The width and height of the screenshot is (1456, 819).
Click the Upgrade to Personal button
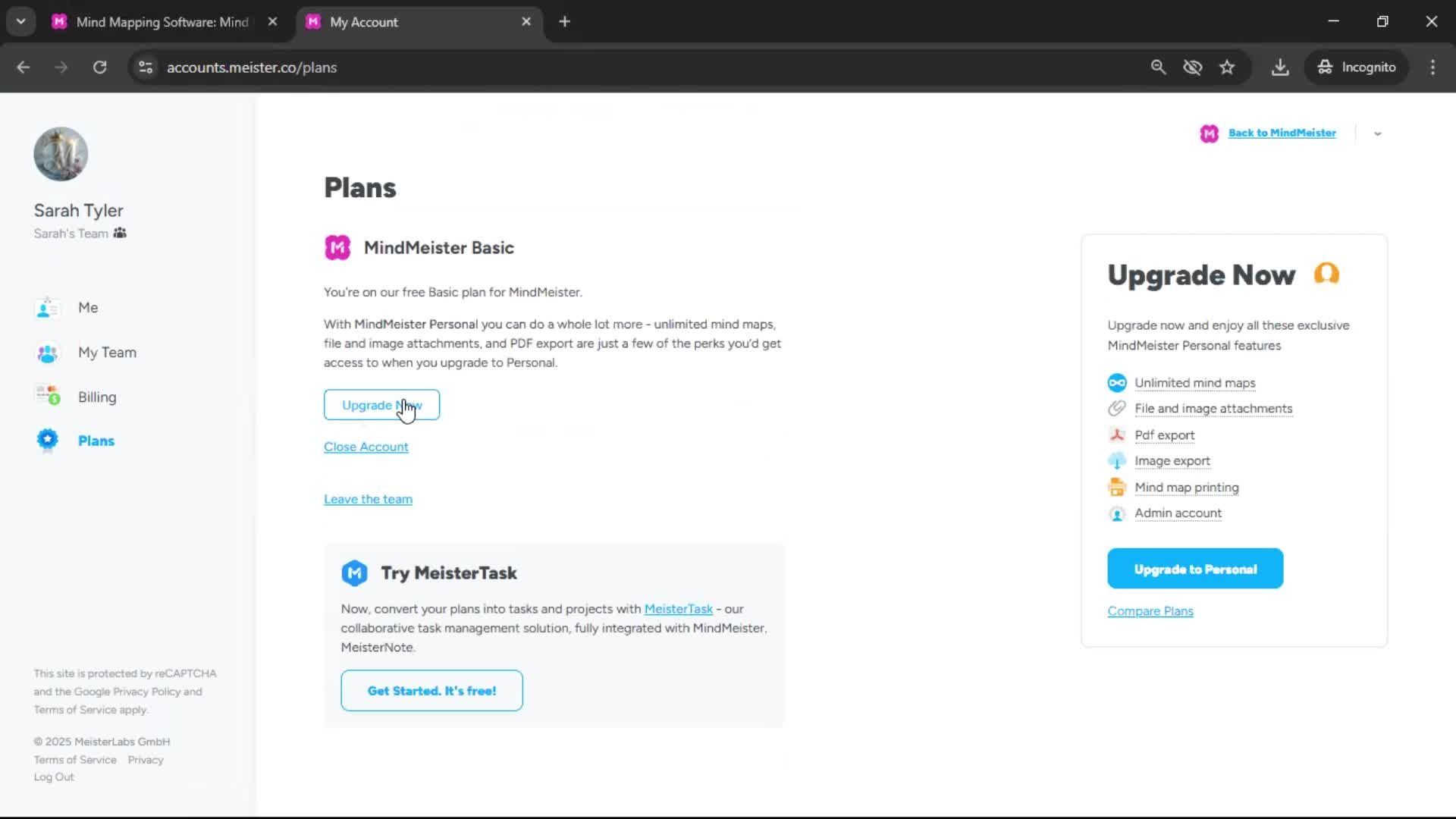1195,569
